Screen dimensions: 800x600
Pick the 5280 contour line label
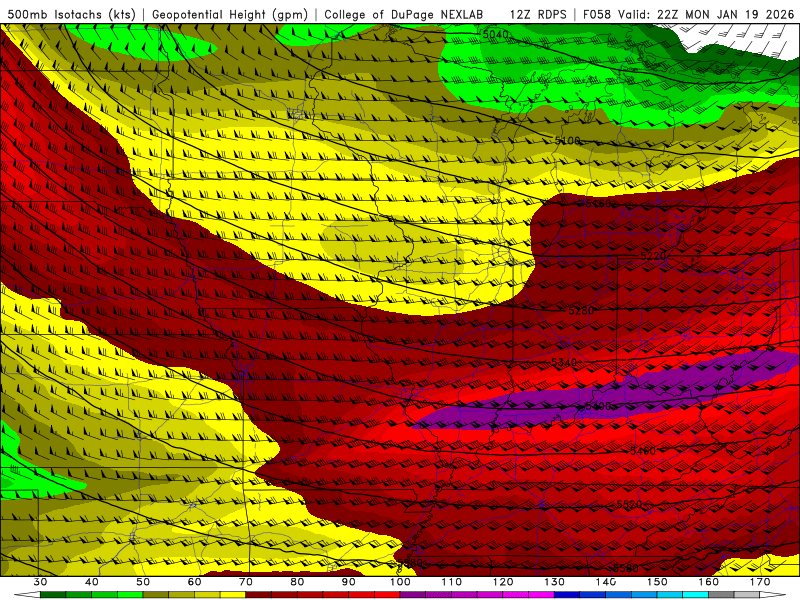tap(581, 311)
